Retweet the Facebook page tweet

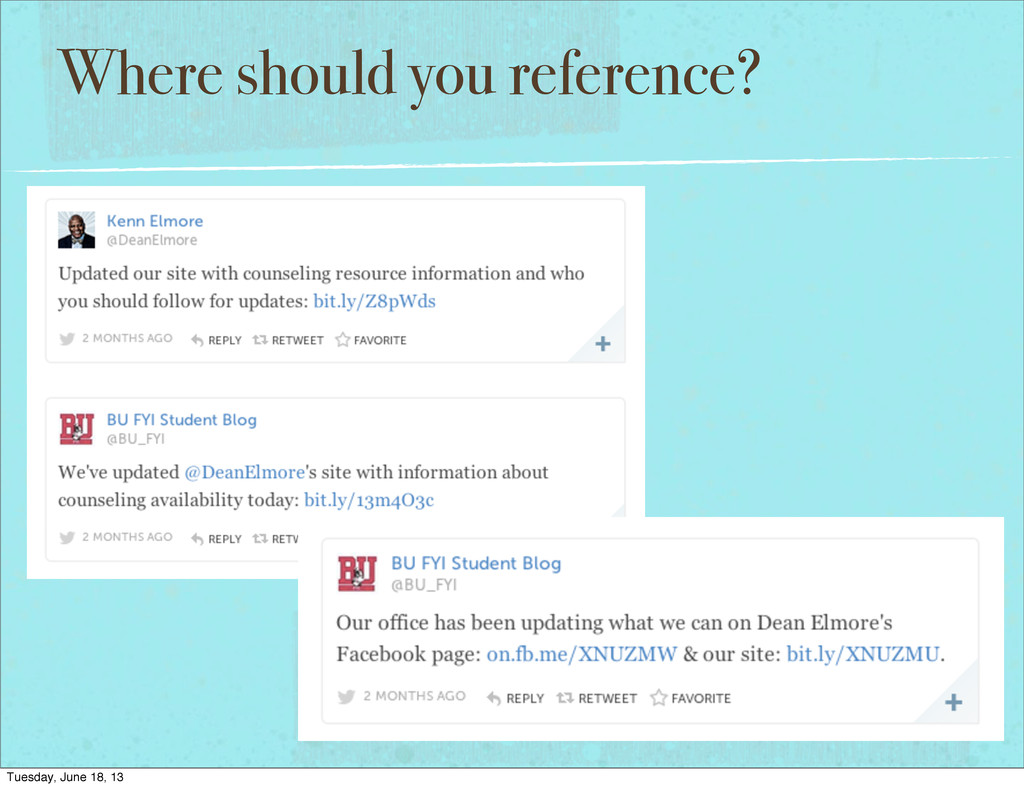point(607,699)
